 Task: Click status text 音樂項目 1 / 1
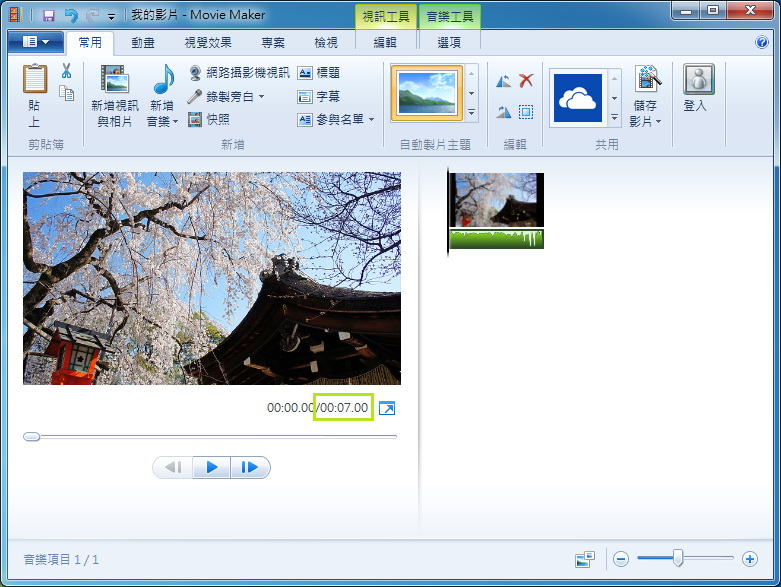[61, 560]
